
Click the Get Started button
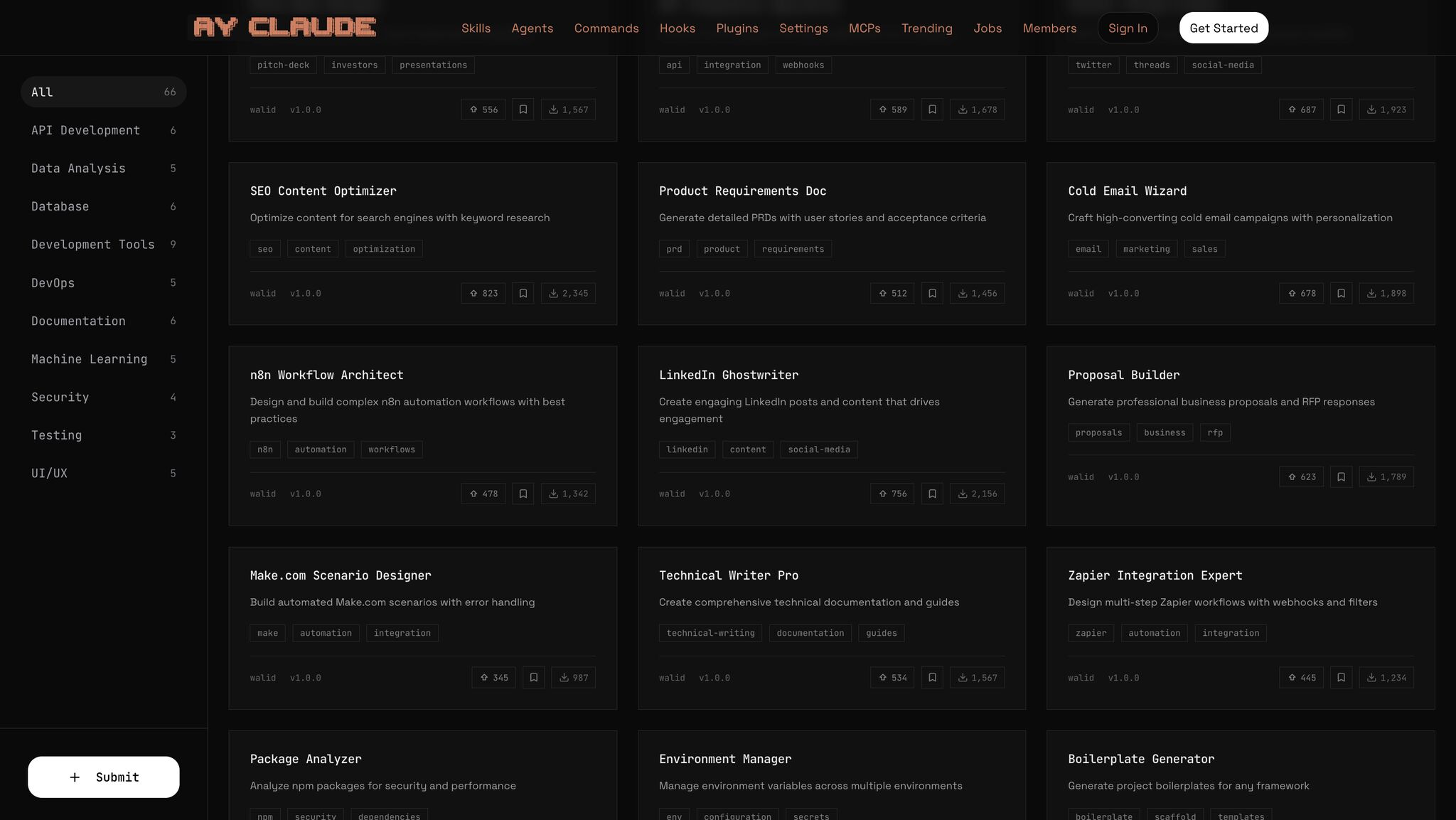pyautogui.click(x=1223, y=28)
